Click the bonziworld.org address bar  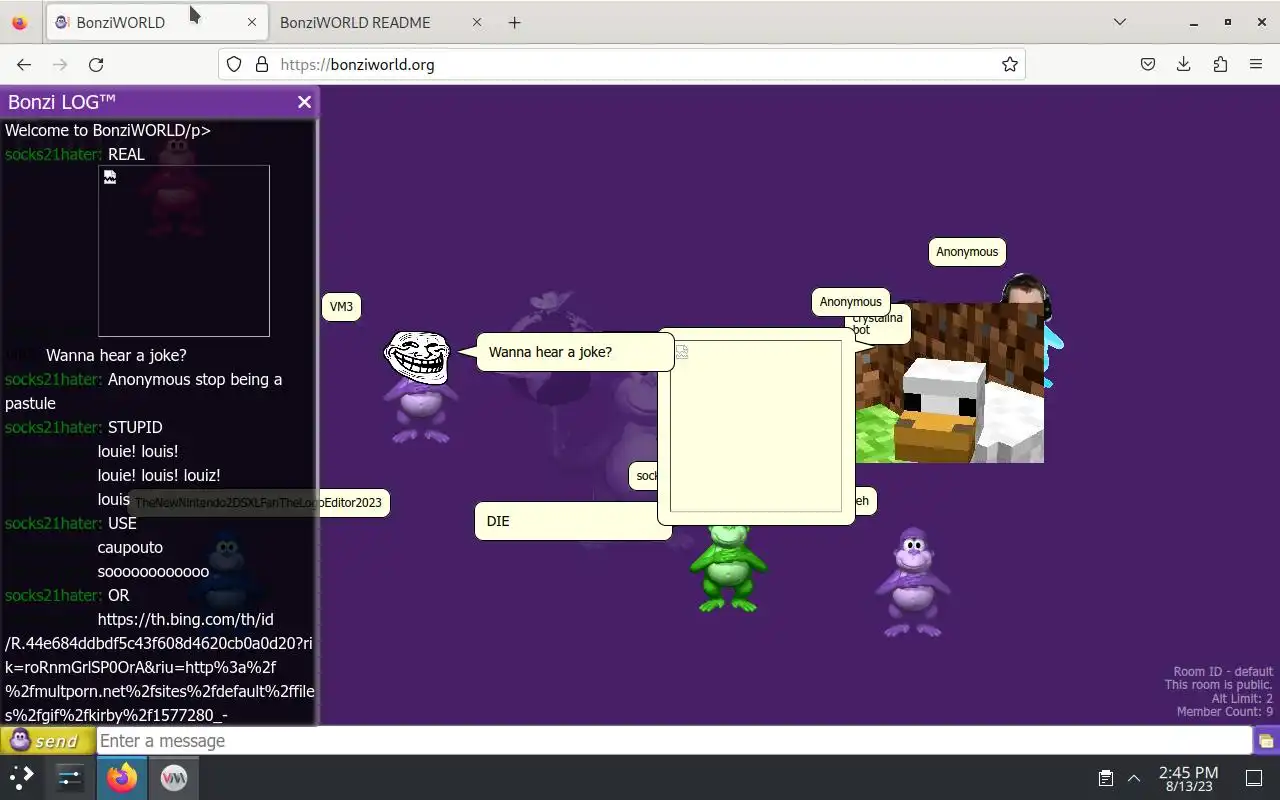tap(620, 64)
